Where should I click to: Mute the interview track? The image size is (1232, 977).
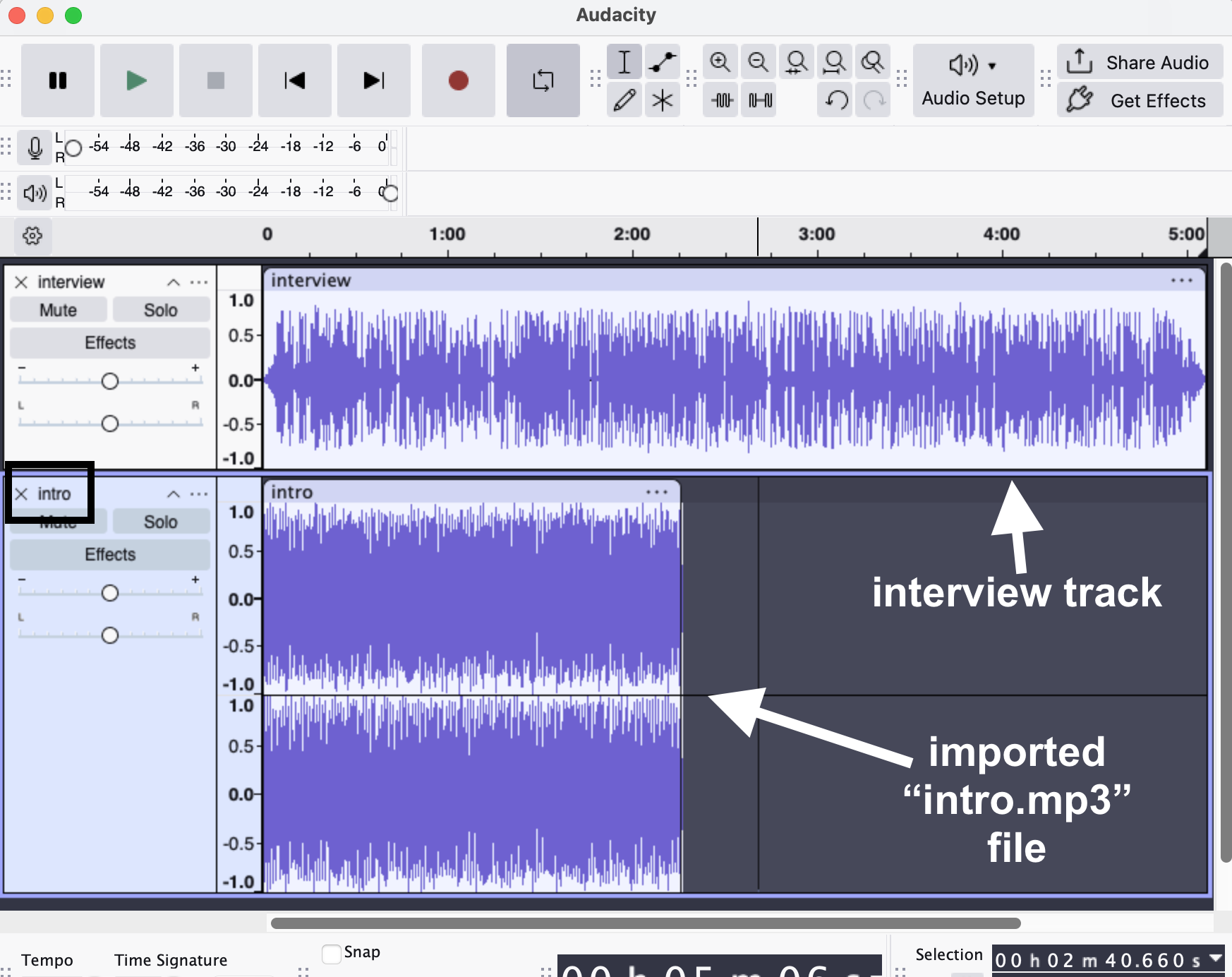coord(58,310)
